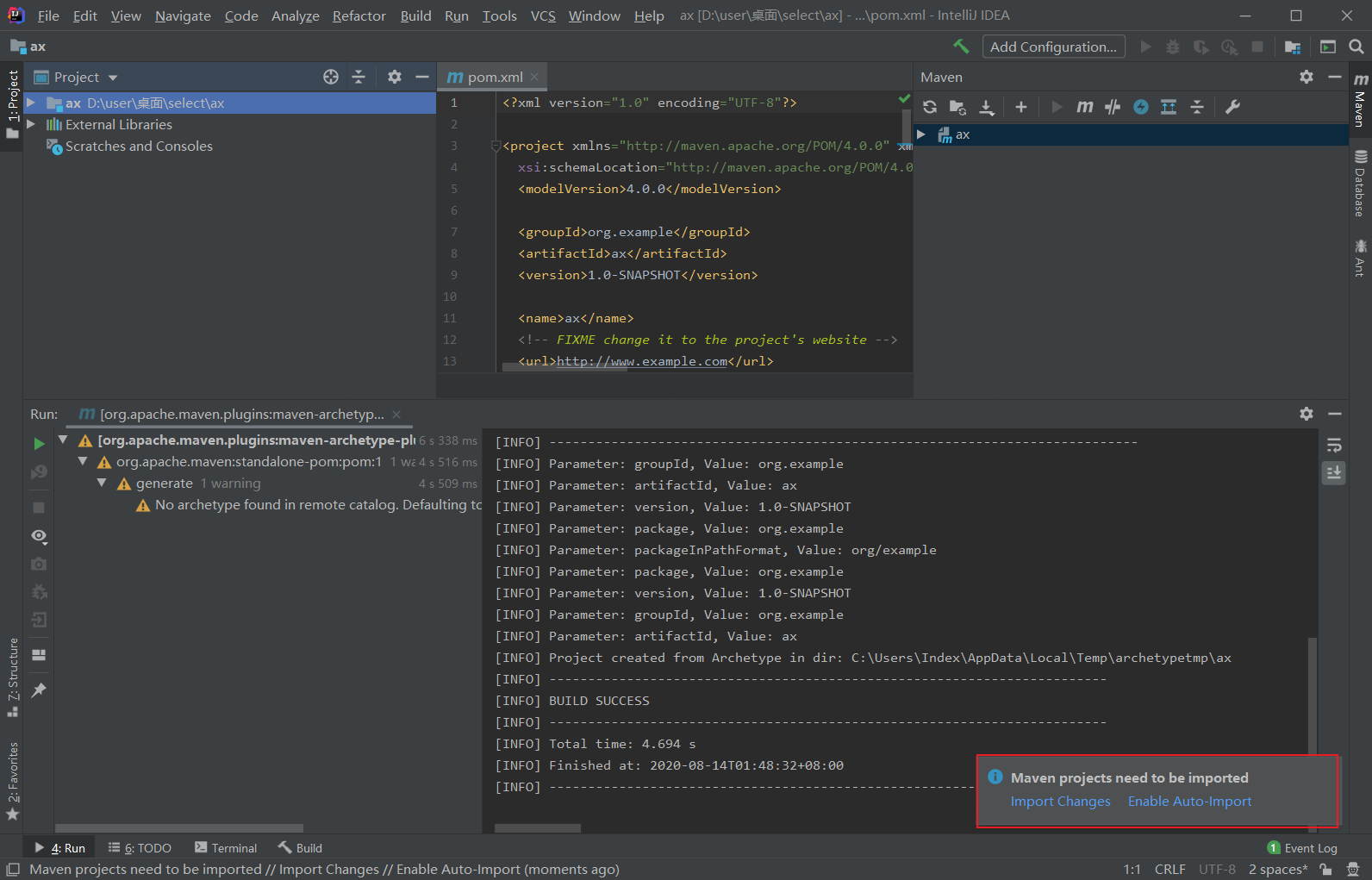Click Locate/Select Opened File target icon

(331, 77)
